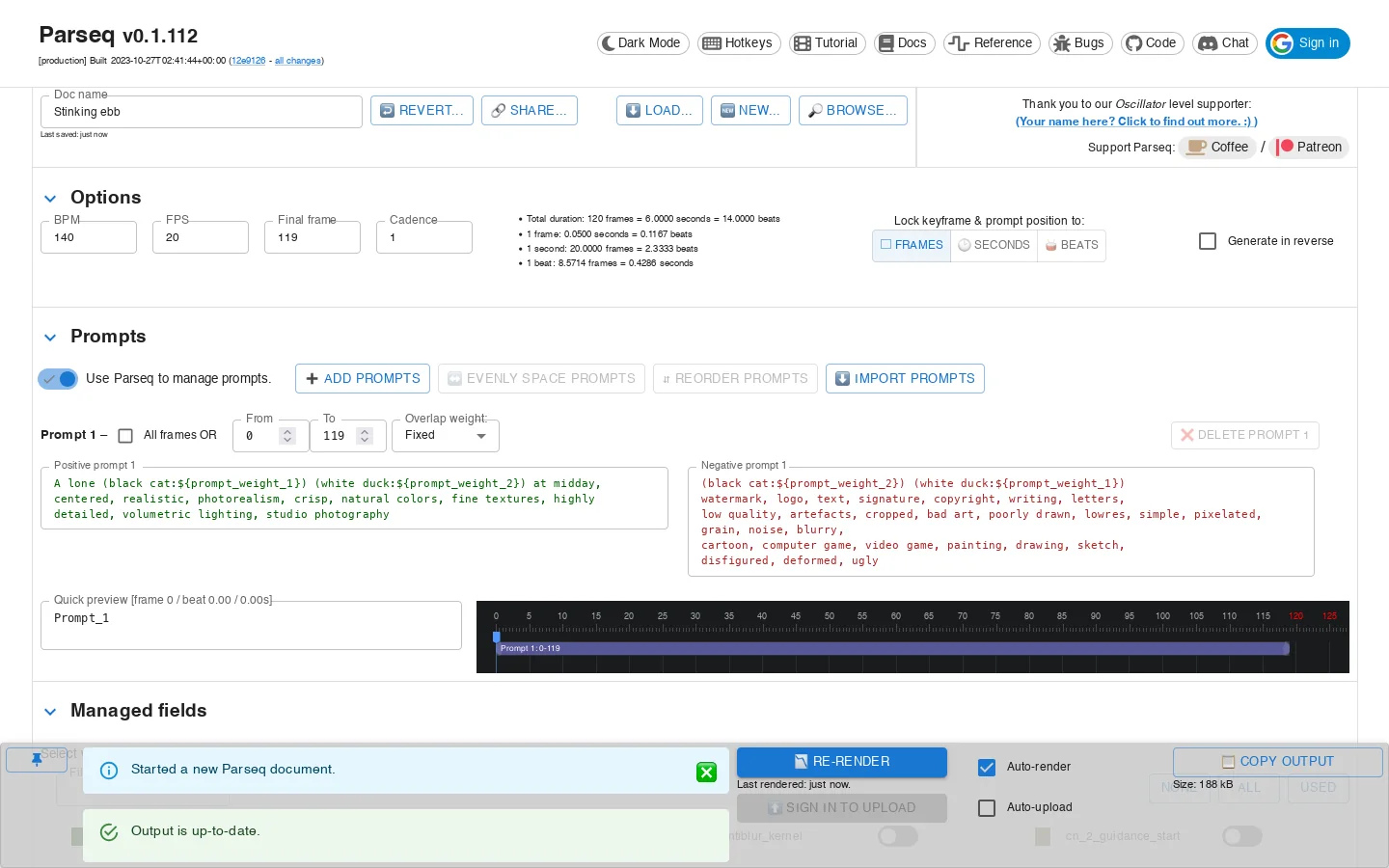Click the BPM input field
The image size is (1389, 868).
pyautogui.click(x=89, y=237)
